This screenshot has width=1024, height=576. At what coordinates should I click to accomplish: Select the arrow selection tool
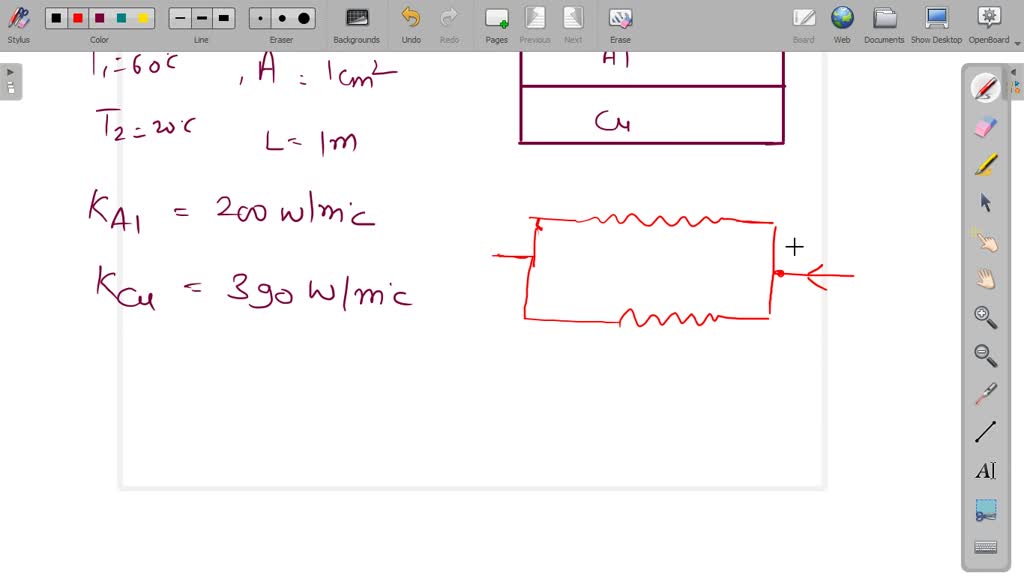tap(985, 202)
